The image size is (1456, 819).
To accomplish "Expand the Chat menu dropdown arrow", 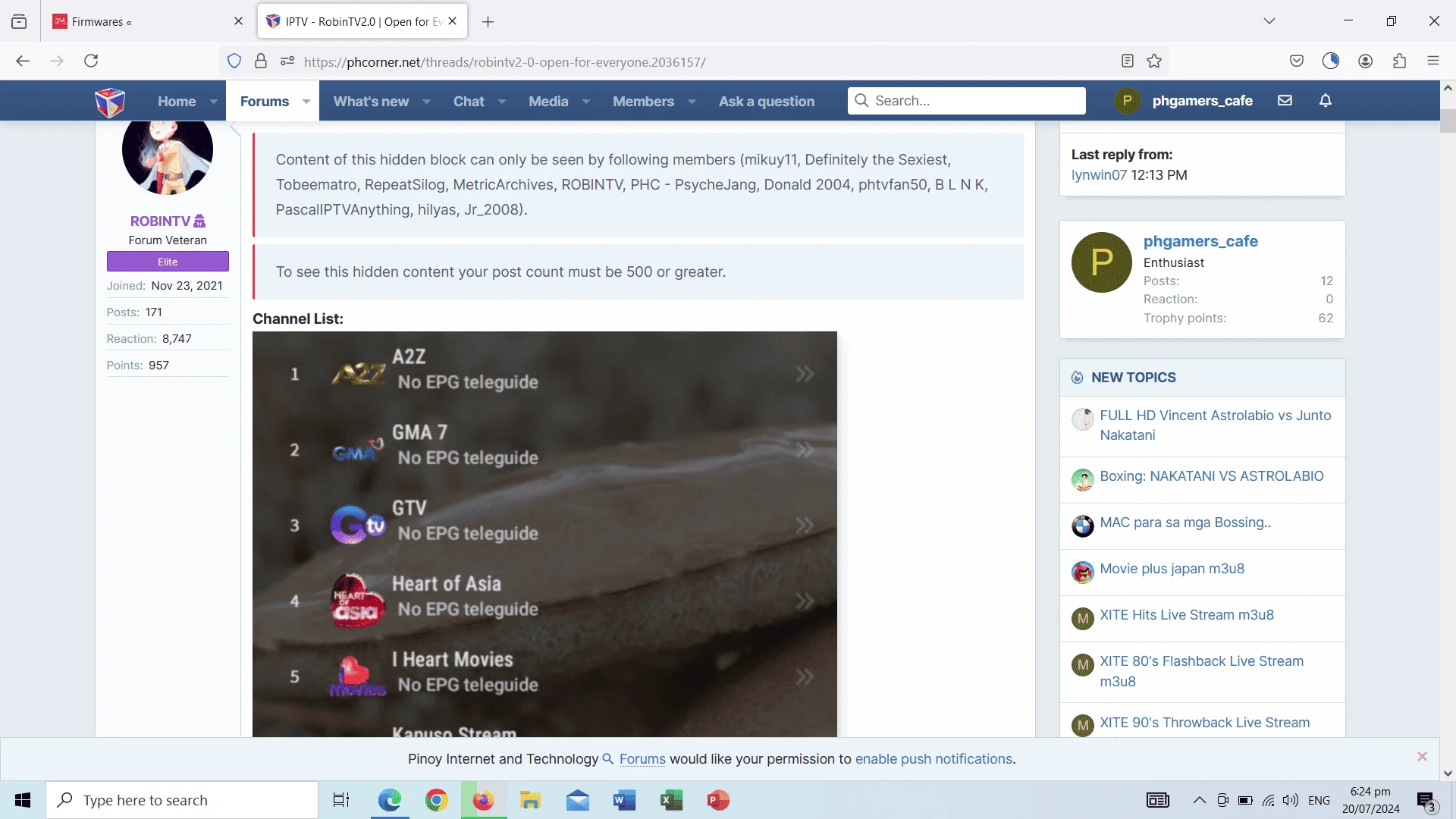I will (501, 102).
